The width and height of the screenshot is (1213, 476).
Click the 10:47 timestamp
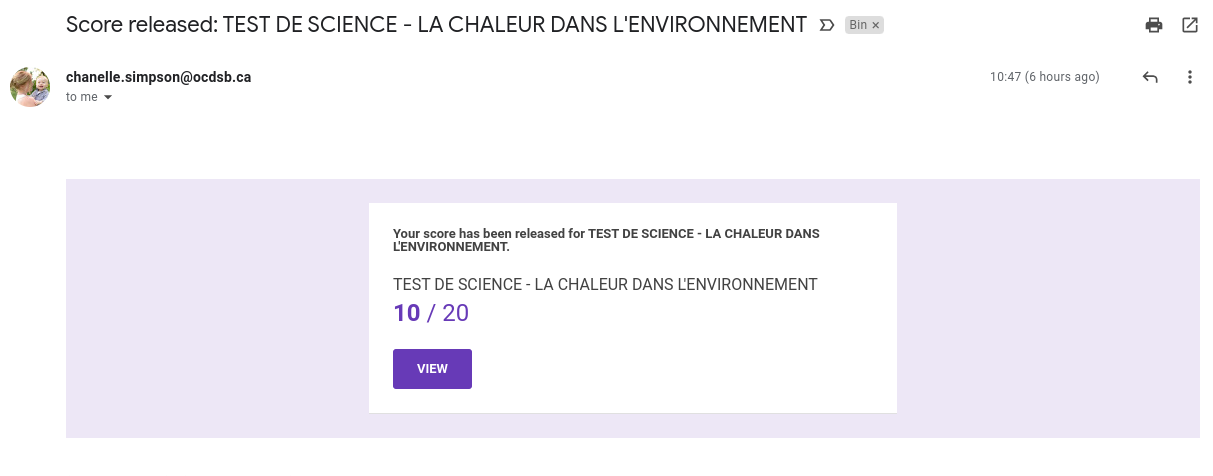coord(1005,77)
